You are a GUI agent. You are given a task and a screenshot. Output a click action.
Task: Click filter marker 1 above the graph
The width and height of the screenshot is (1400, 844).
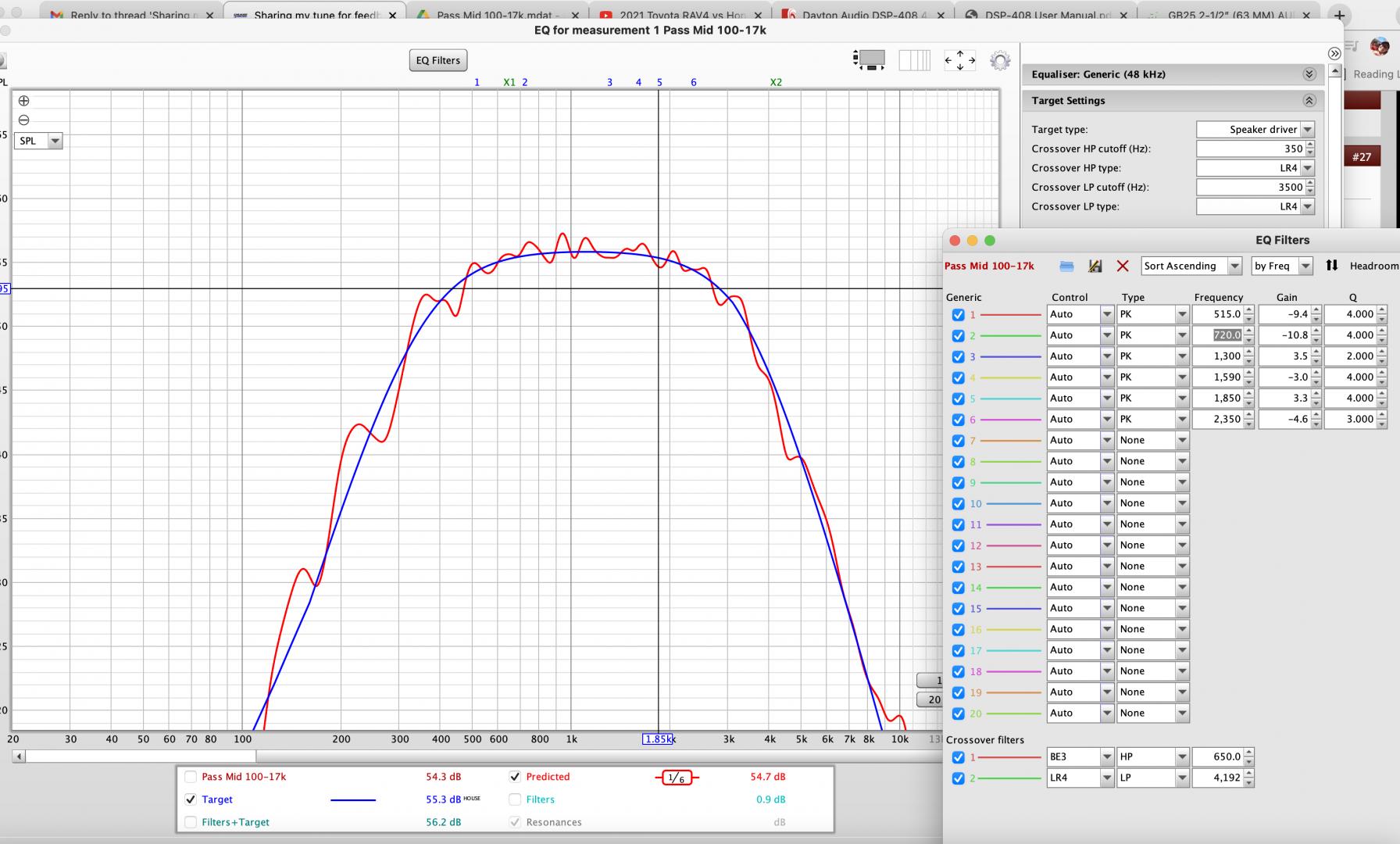click(x=477, y=82)
